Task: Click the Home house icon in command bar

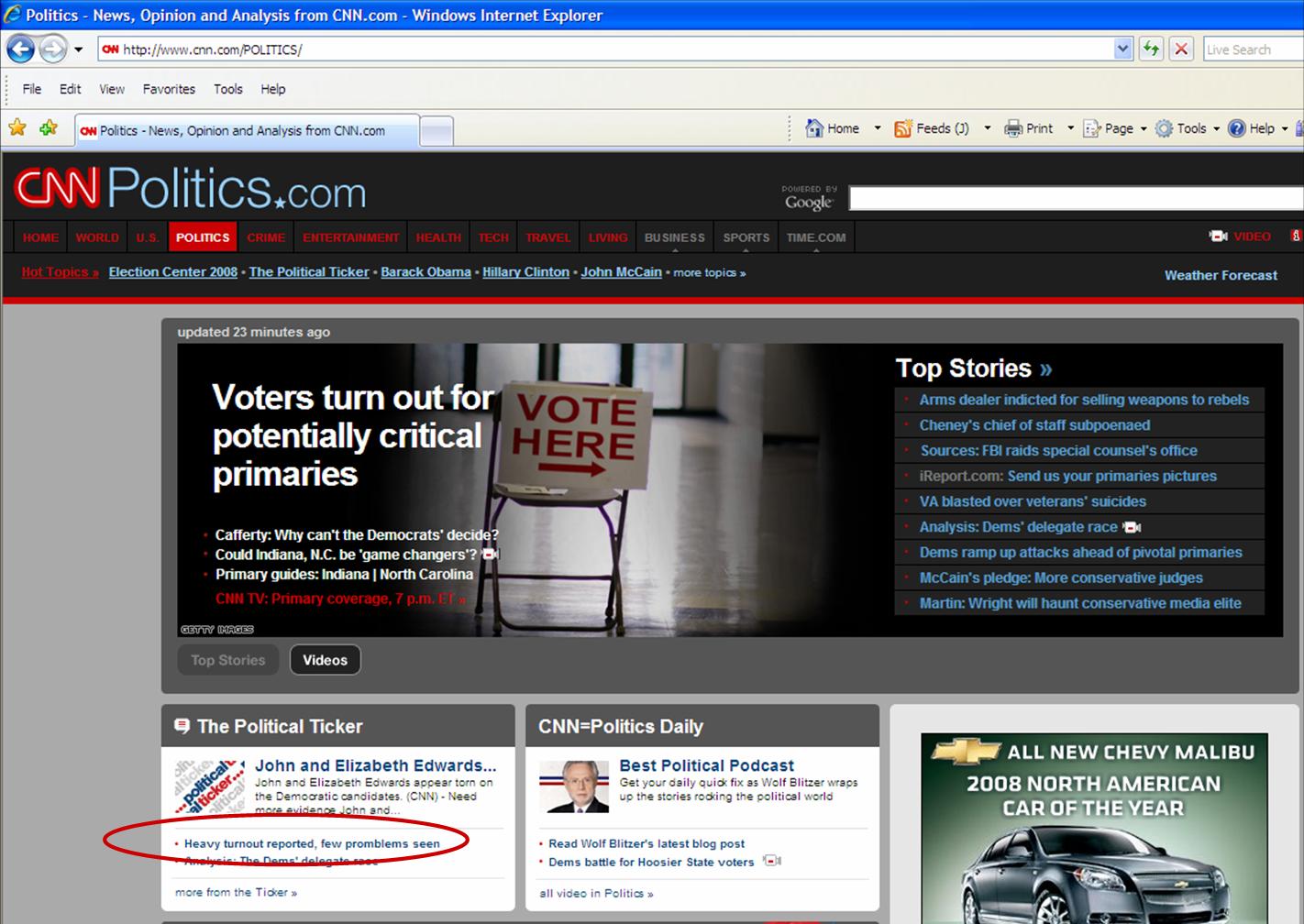Action: (814, 128)
